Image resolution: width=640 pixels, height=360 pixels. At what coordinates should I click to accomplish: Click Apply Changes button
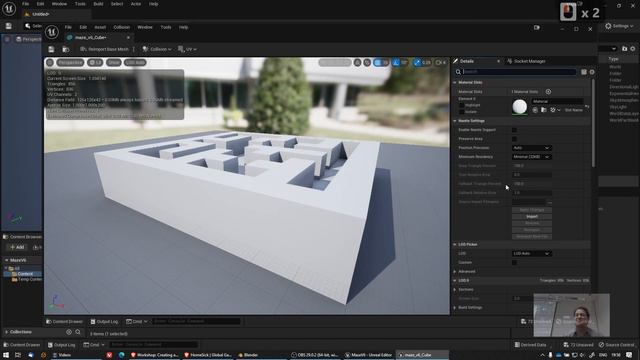[x=532, y=210]
